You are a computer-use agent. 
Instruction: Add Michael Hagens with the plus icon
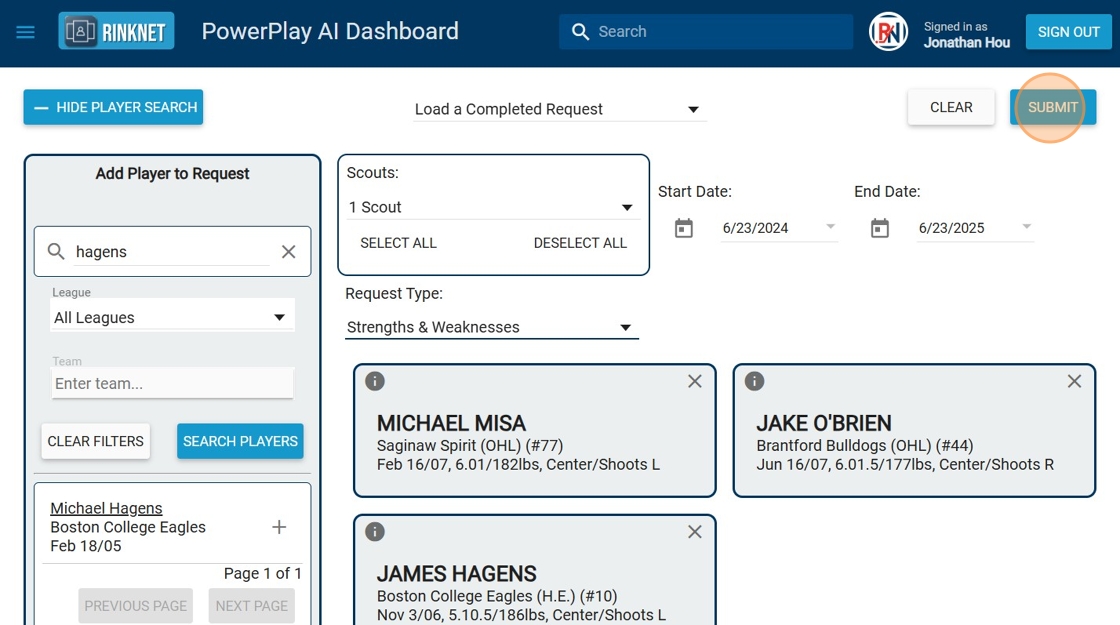(x=279, y=527)
